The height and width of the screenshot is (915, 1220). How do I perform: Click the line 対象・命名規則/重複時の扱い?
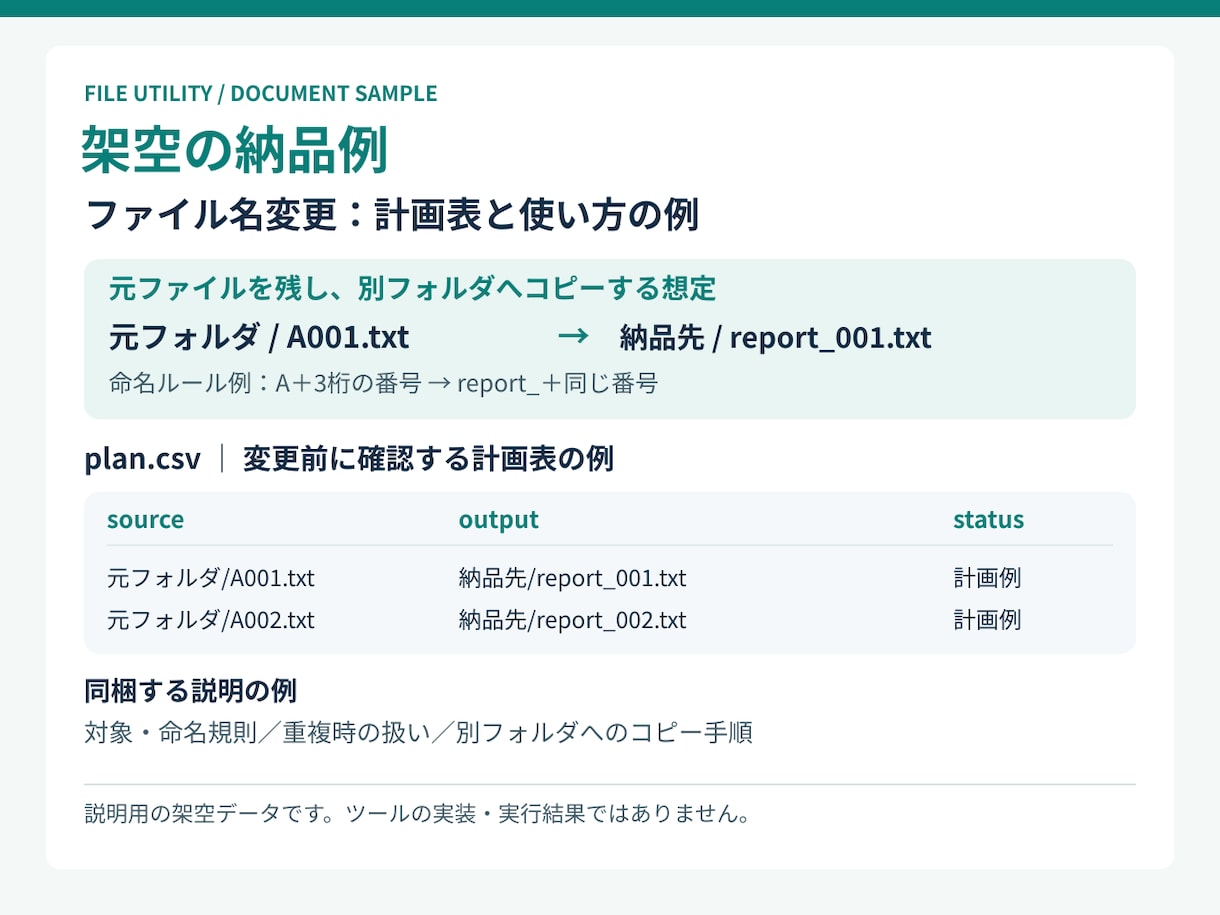point(419,733)
